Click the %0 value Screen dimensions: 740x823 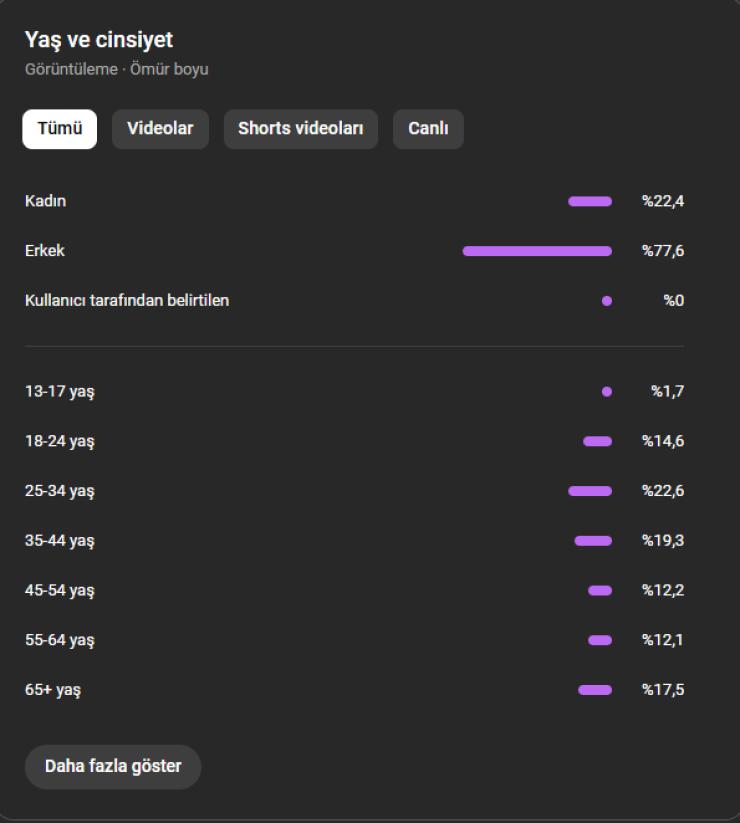(x=674, y=301)
